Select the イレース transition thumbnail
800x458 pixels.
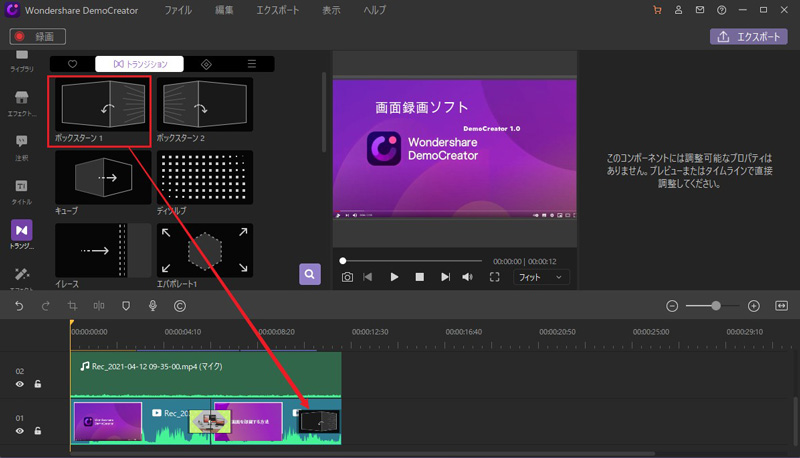click(103, 250)
